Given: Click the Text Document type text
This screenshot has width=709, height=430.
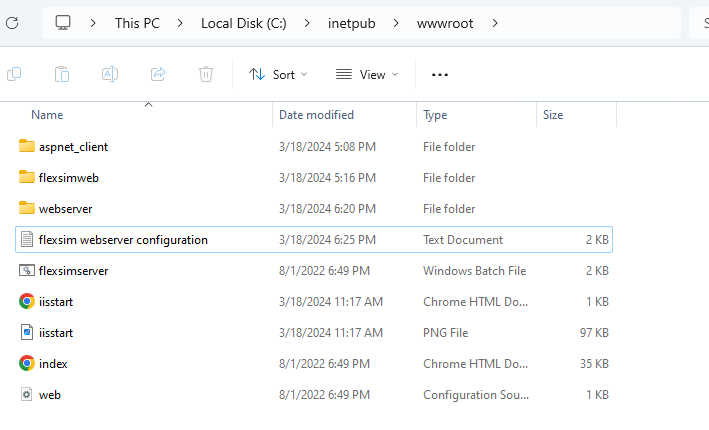Looking at the screenshot, I should (x=463, y=240).
